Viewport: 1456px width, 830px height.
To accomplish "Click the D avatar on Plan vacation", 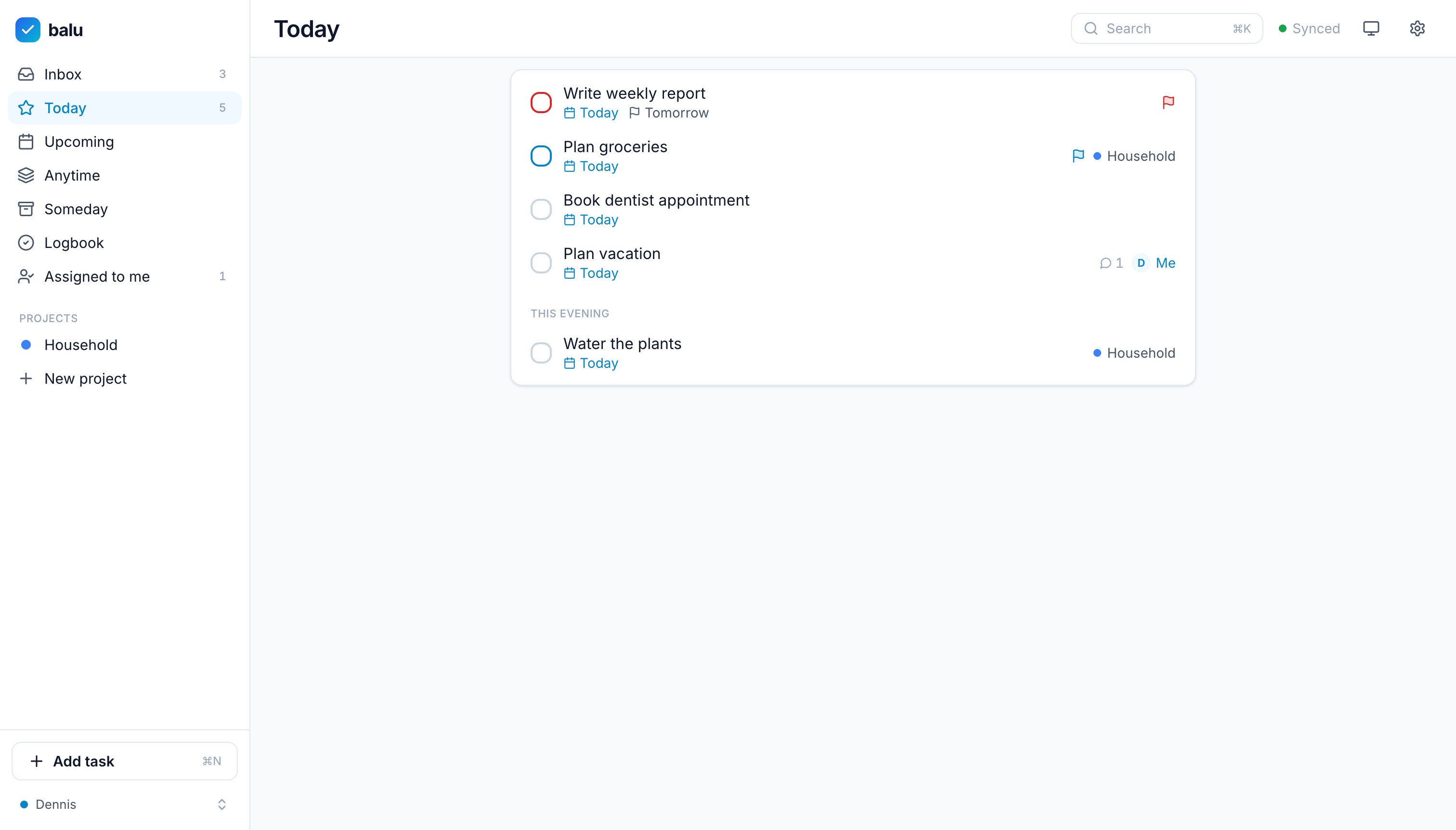I will [x=1141, y=263].
